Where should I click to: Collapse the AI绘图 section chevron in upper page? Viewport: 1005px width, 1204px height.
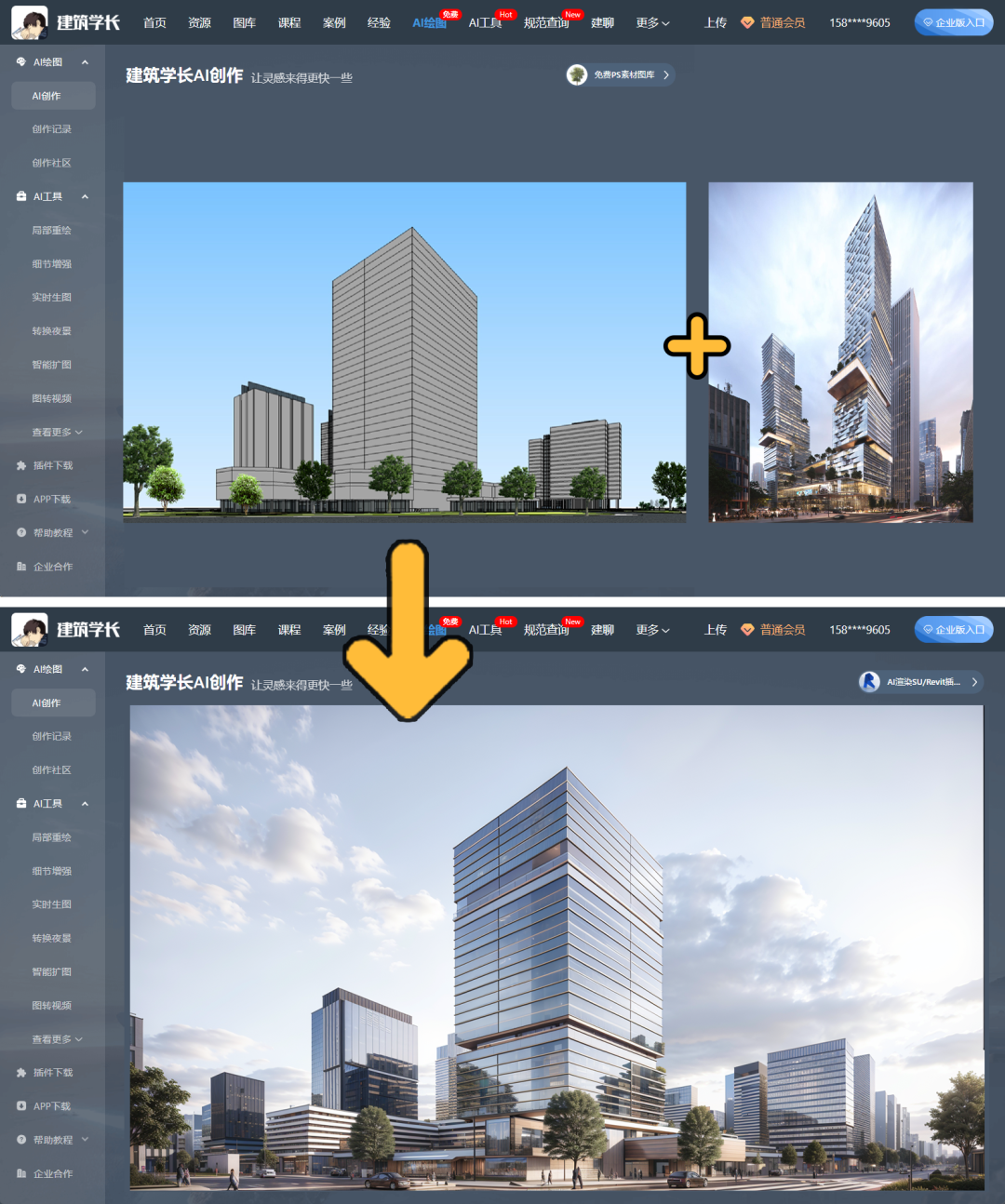point(85,62)
